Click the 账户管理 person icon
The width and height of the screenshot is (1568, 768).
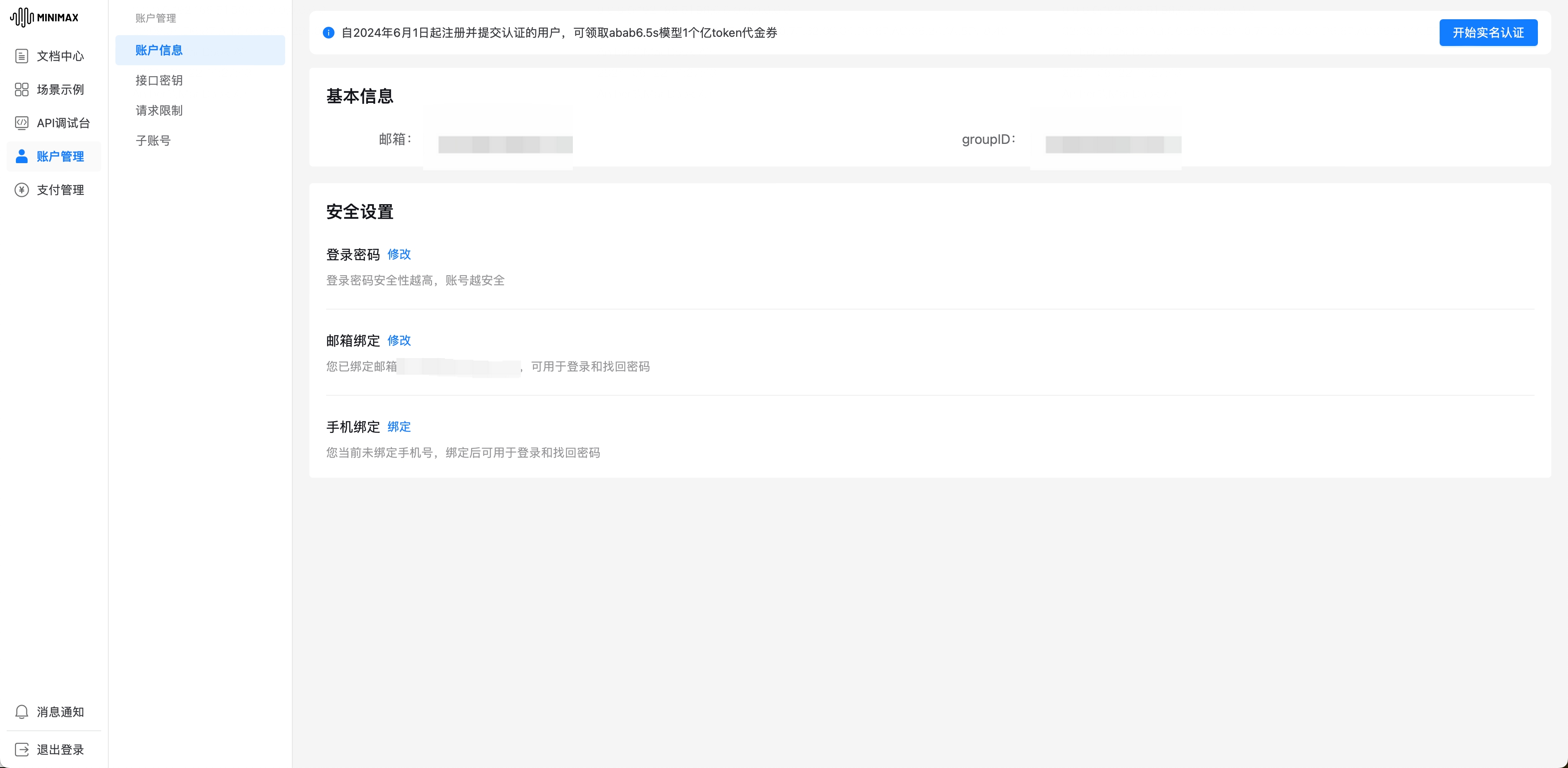[x=21, y=156]
